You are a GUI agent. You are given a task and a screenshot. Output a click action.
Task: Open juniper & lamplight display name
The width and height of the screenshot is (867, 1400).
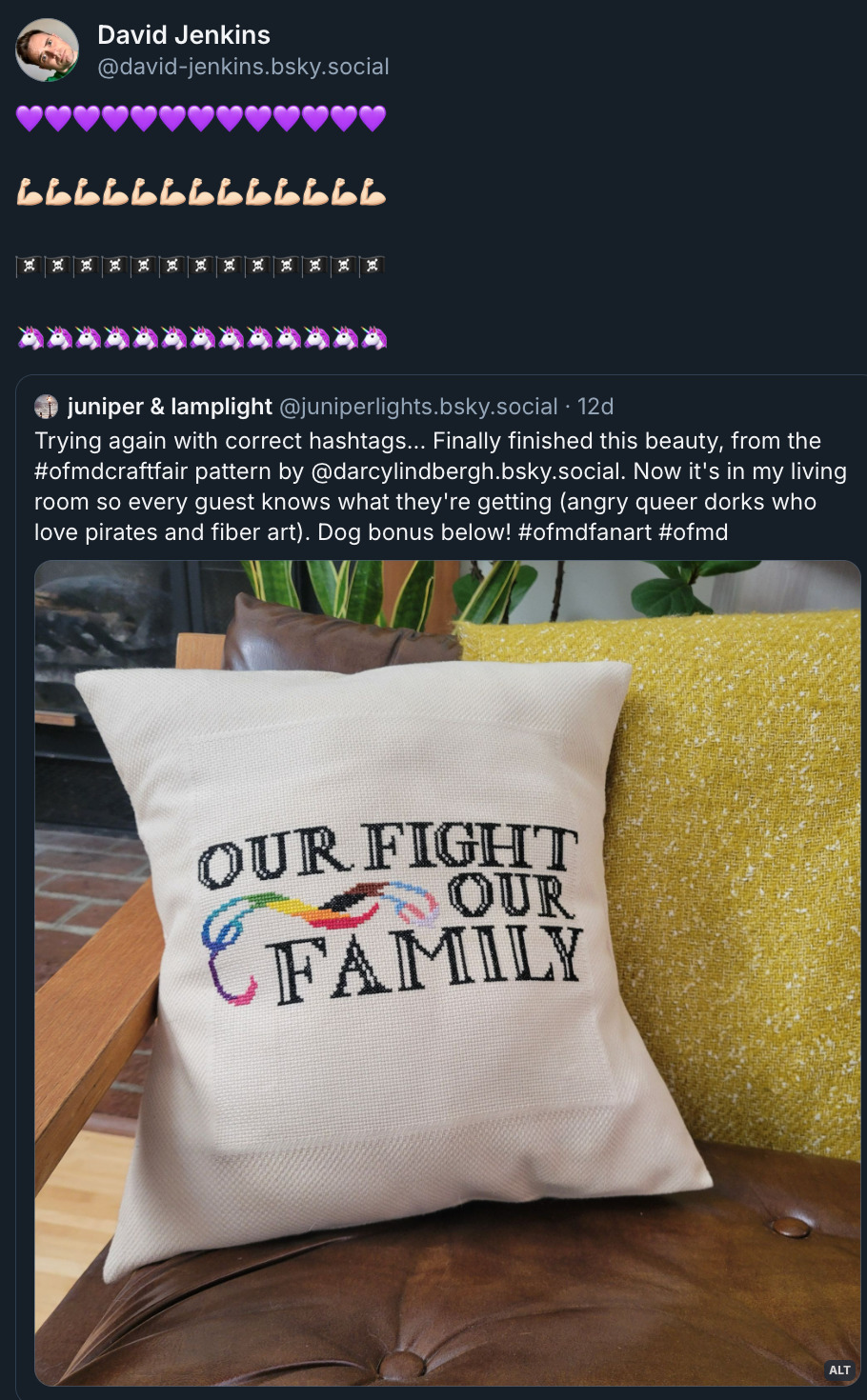tap(170, 407)
